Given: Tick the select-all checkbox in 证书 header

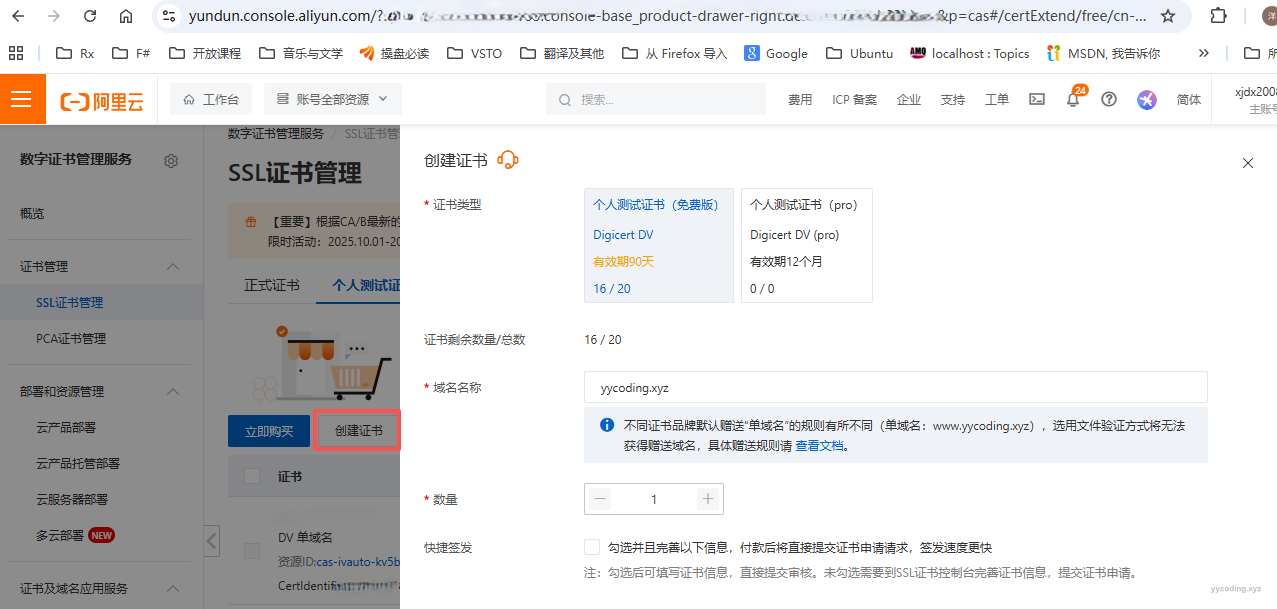Looking at the screenshot, I should [x=252, y=477].
